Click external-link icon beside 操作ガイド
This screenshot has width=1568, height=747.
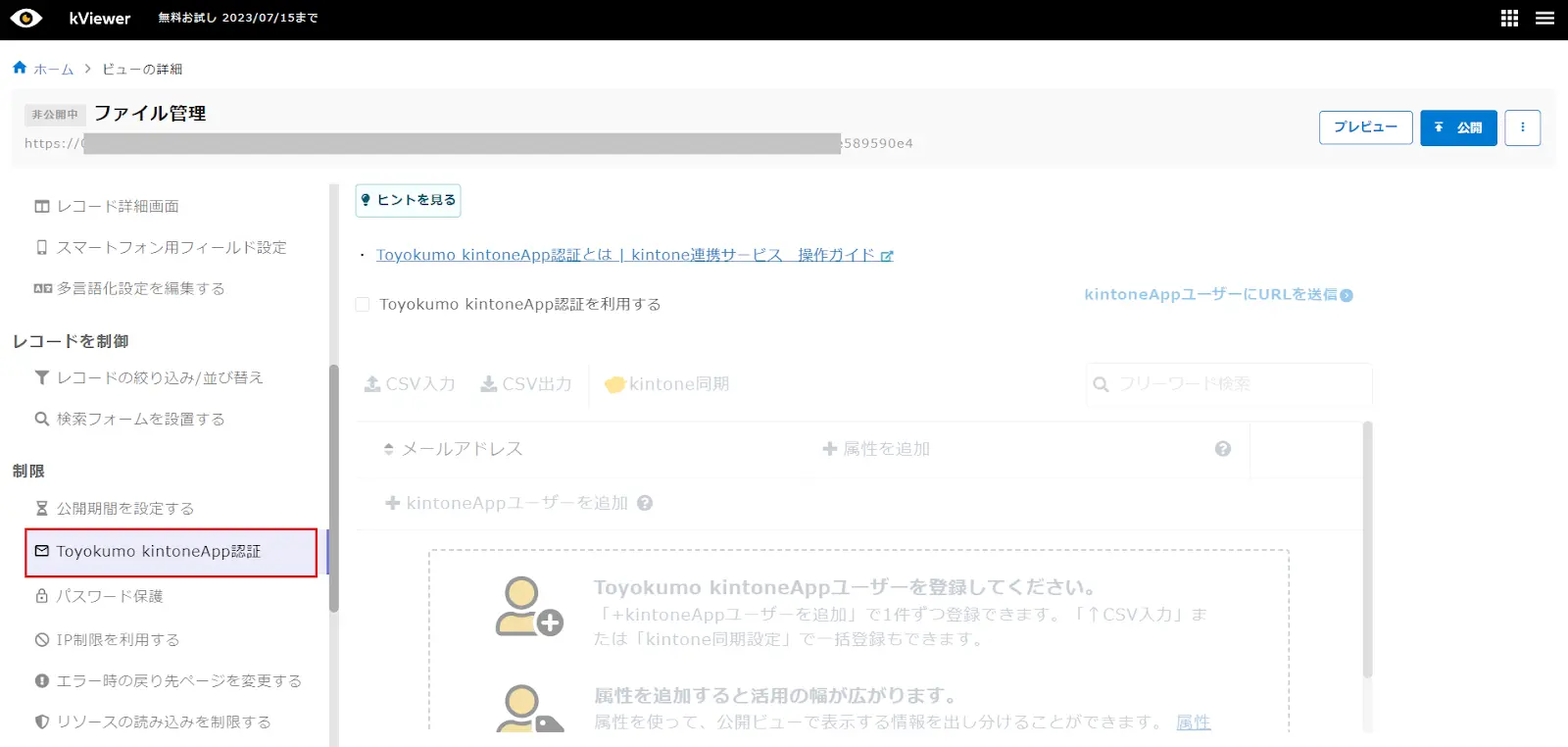tap(887, 256)
